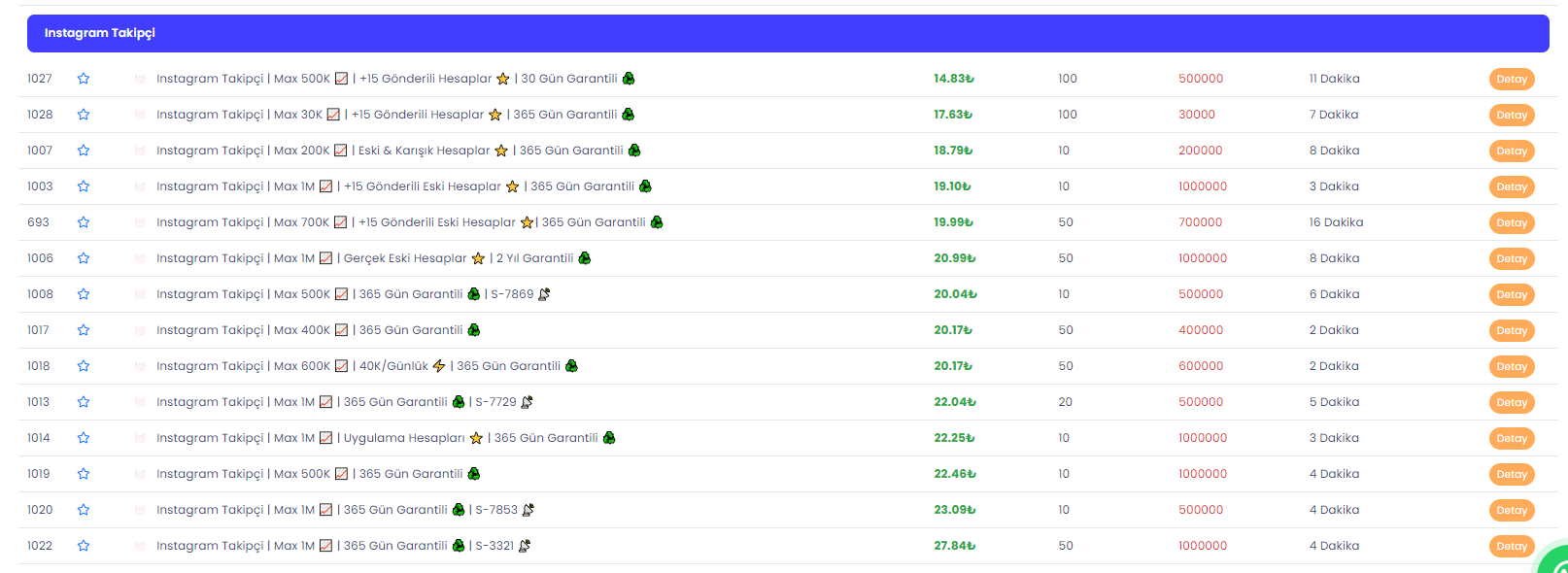This screenshot has height=573, width=1568.
Task: Click the max value 700000
Action: 1201,222
